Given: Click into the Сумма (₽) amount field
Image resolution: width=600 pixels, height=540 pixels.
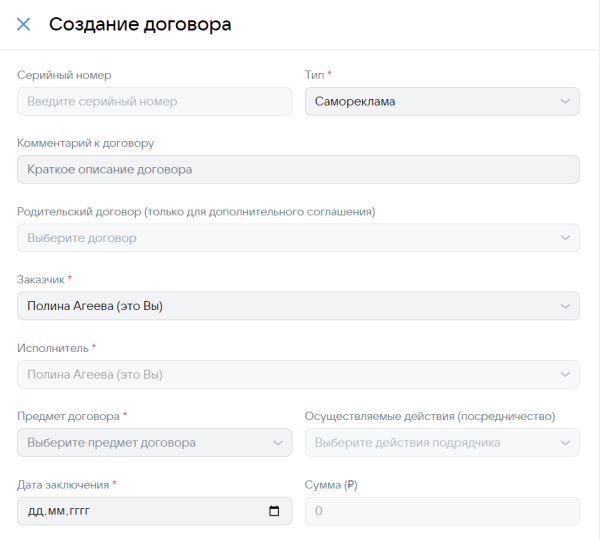Looking at the screenshot, I should [x=442, y=511].
